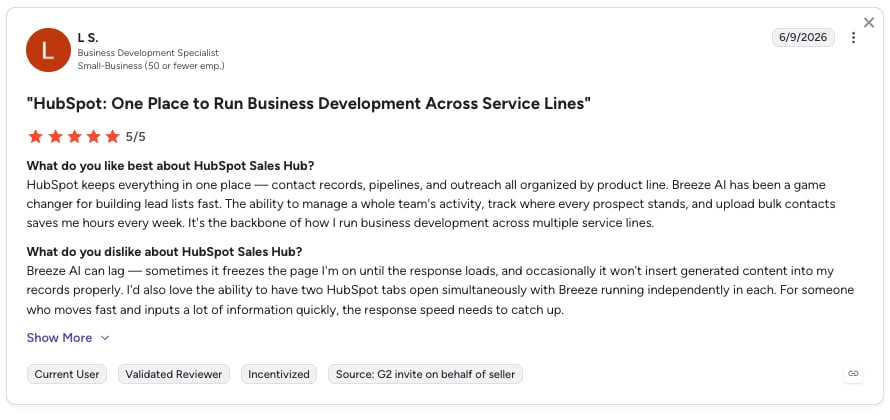Screen dimensions: 890x420
Task: Click the 6/9/2026 date badge
Action: pos(803,37)
